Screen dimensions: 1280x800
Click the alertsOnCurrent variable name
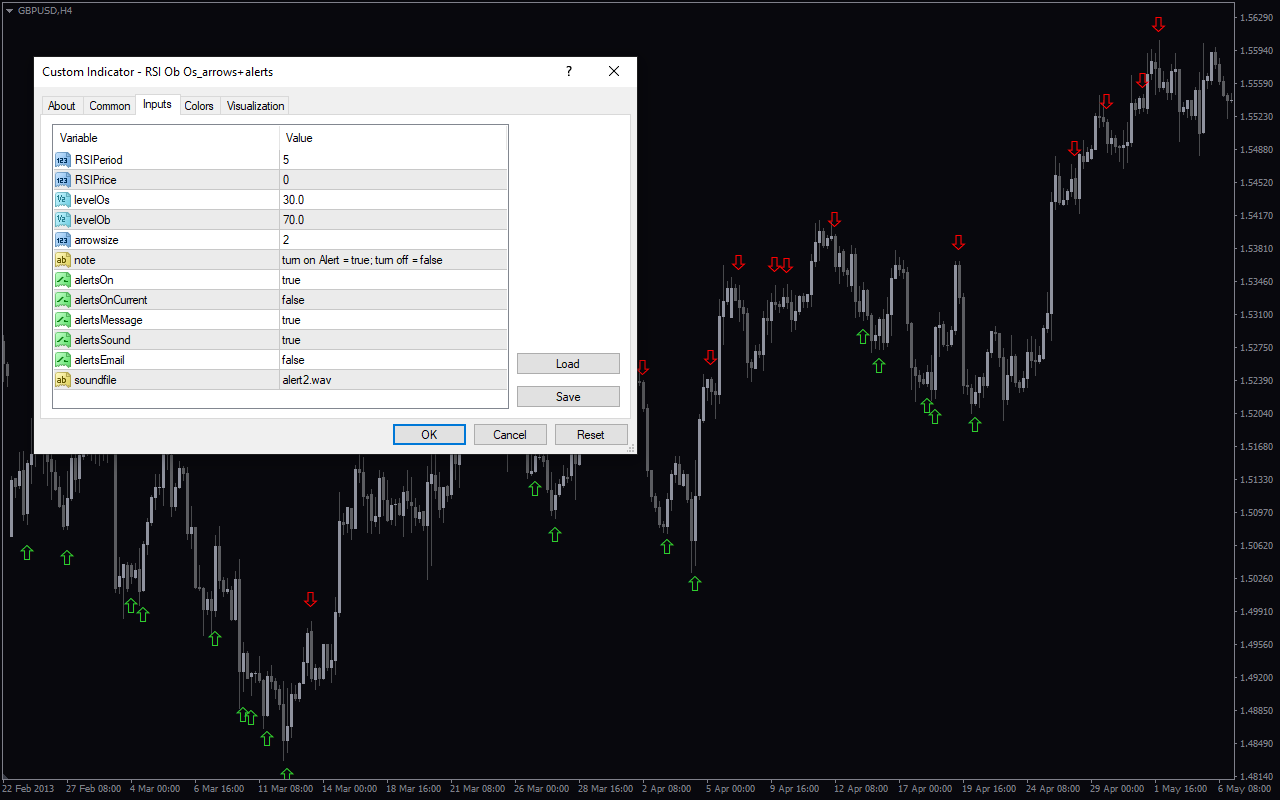pos(111,300)
